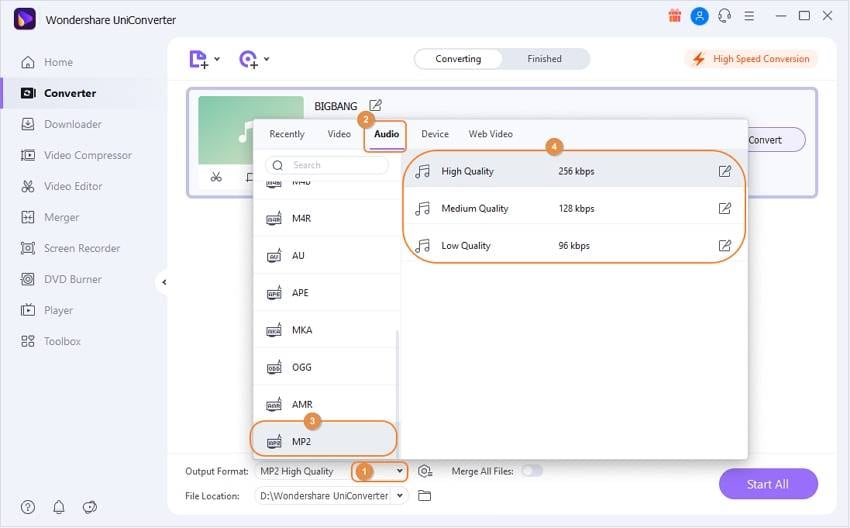Open the File Location dropdown
The width and height of the screenshot is (850, 528).
[x=400, y=495]
